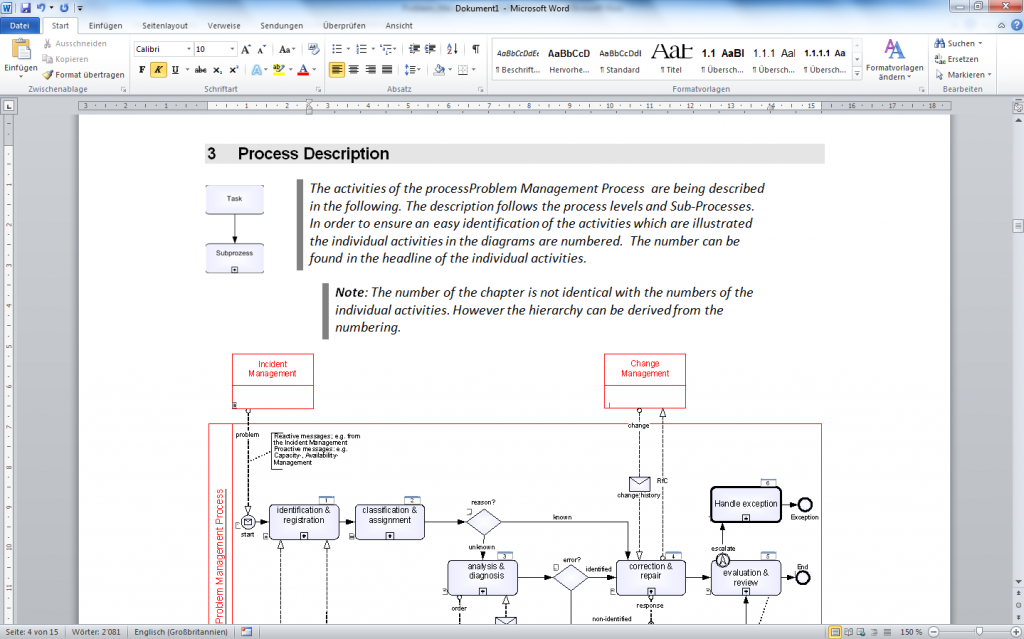Viewport: 1024px width, 639px height.
Task: Expand the Formatvorlagen styles gallery
Action: (x=857, y=74)
